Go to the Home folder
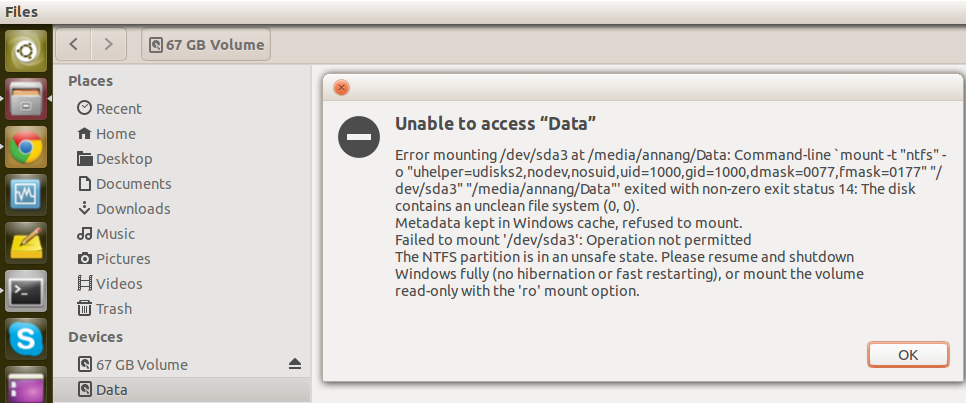This screenshot has width=966, height=403. 115,133
